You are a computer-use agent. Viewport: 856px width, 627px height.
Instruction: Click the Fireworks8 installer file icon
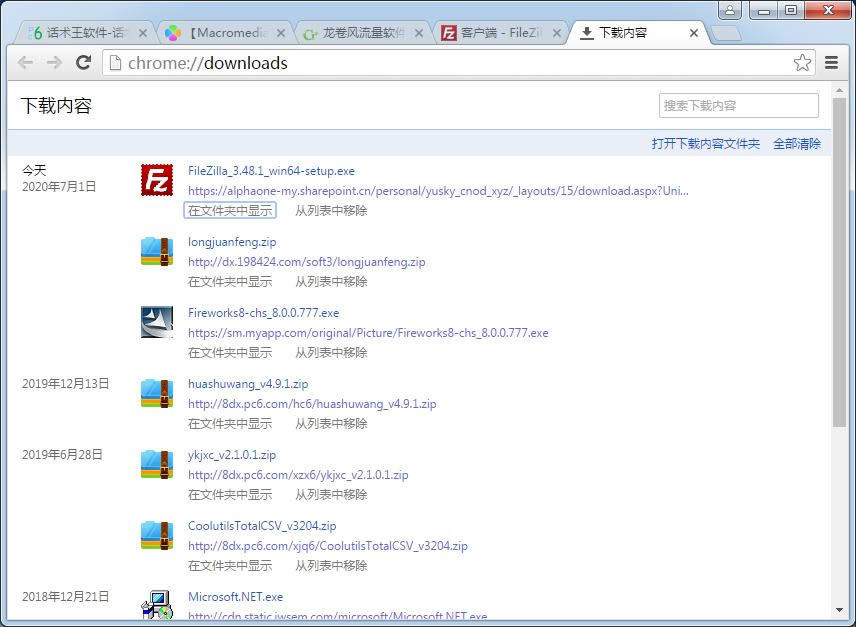[x=157, y=322]
